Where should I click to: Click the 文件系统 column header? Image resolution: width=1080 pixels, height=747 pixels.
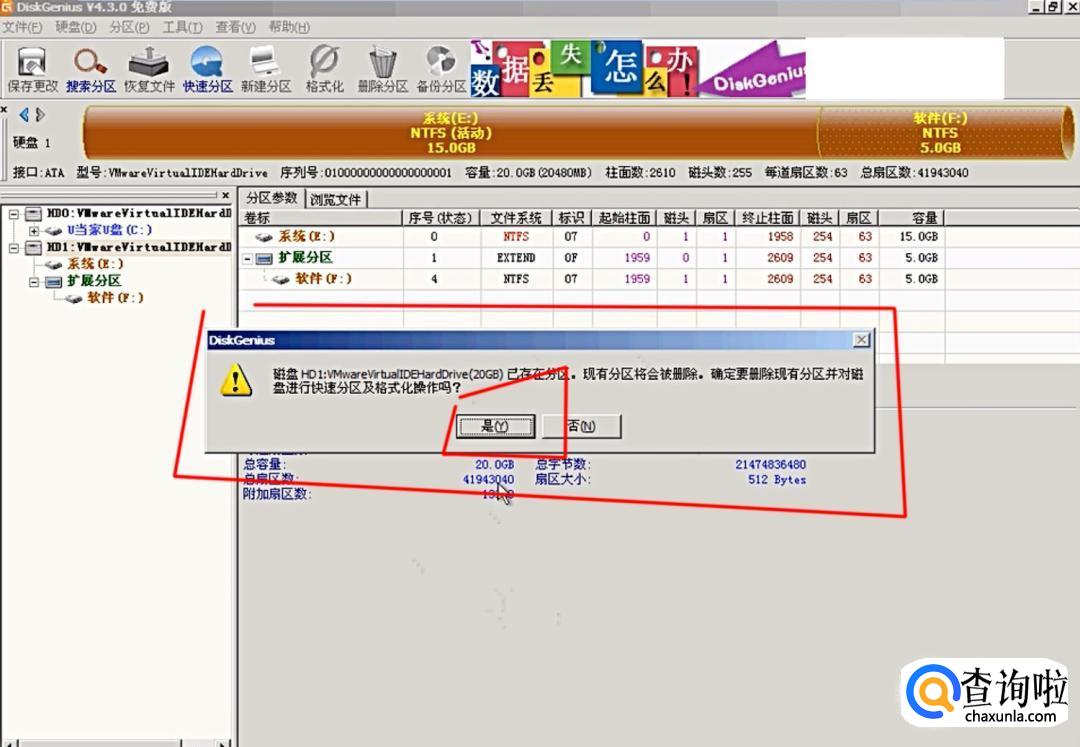(x=517, y=218)
